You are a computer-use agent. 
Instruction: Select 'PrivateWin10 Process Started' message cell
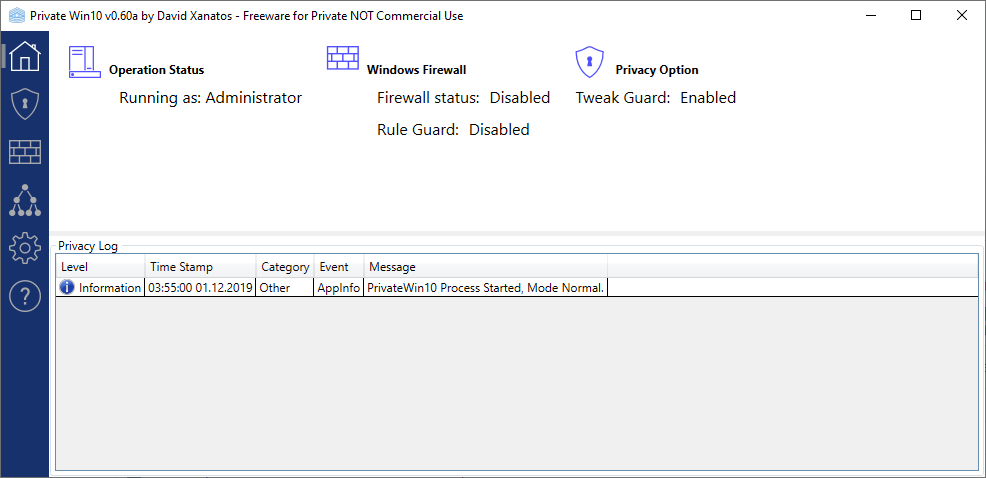[x=485, y=288]
